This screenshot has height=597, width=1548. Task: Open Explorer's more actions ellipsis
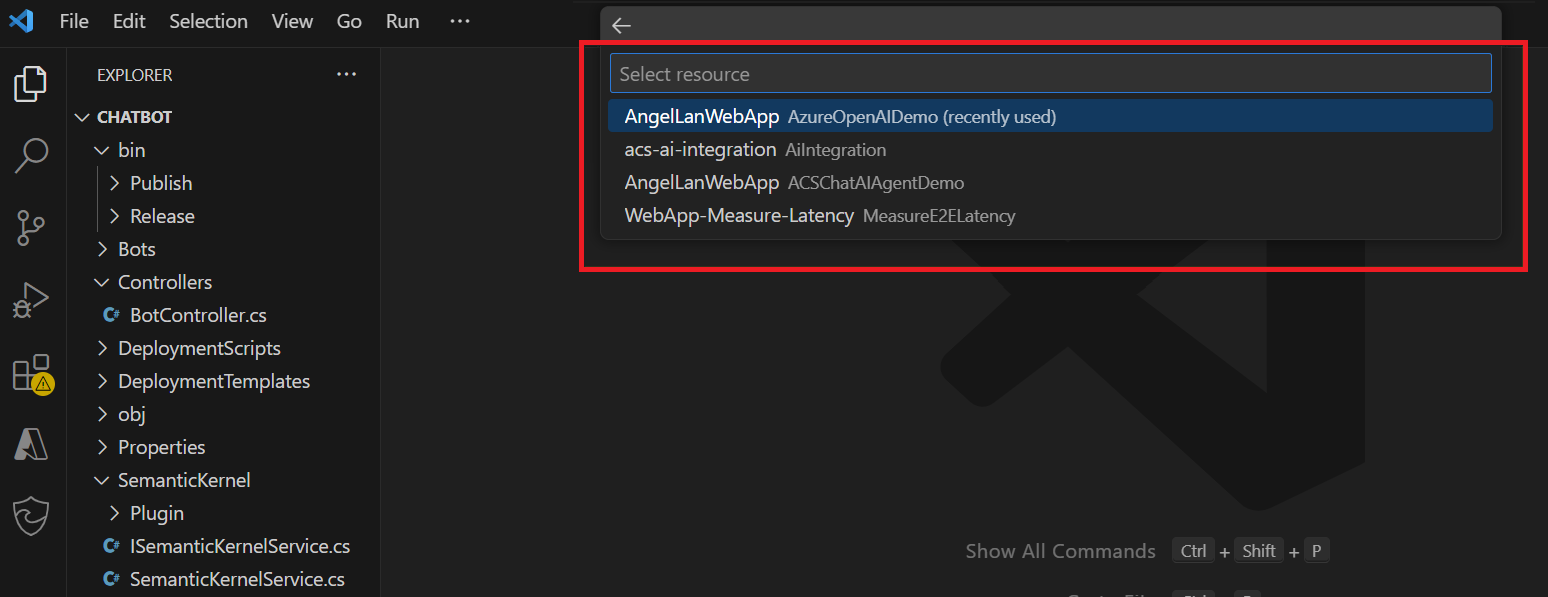(346, 74)
